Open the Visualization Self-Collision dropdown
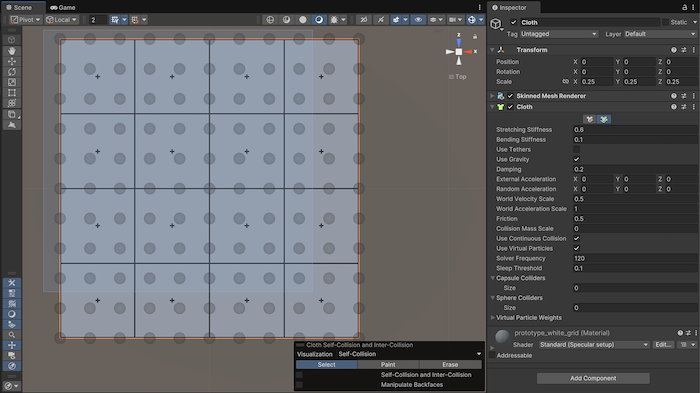The width and height of the screenshot is (700, 393). coord(410,354)
